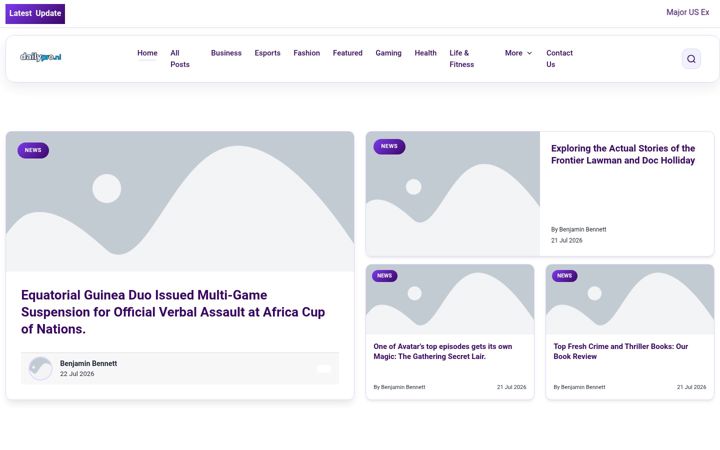Open the Home menu item

pyautogui.click(x=147, y=53)
